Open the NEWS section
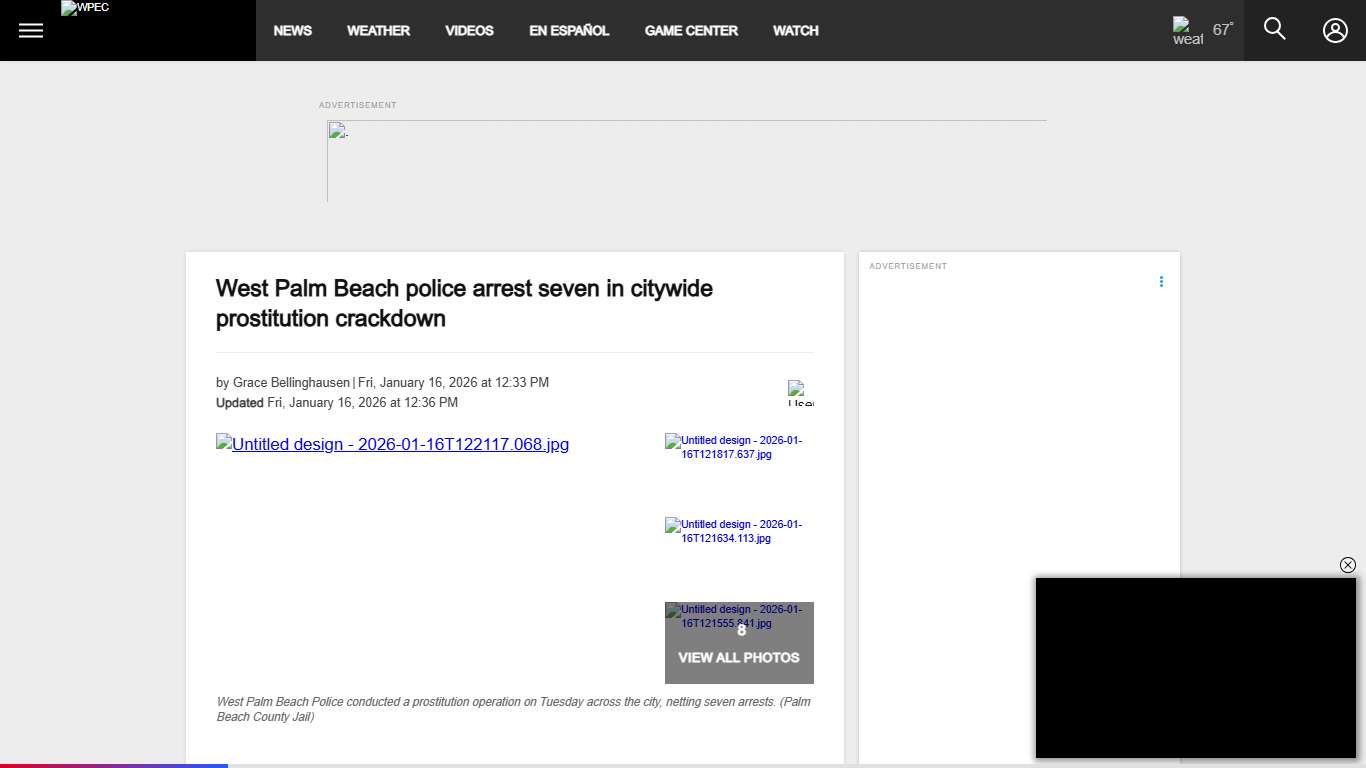1366x768 pixels. point(292,30)
